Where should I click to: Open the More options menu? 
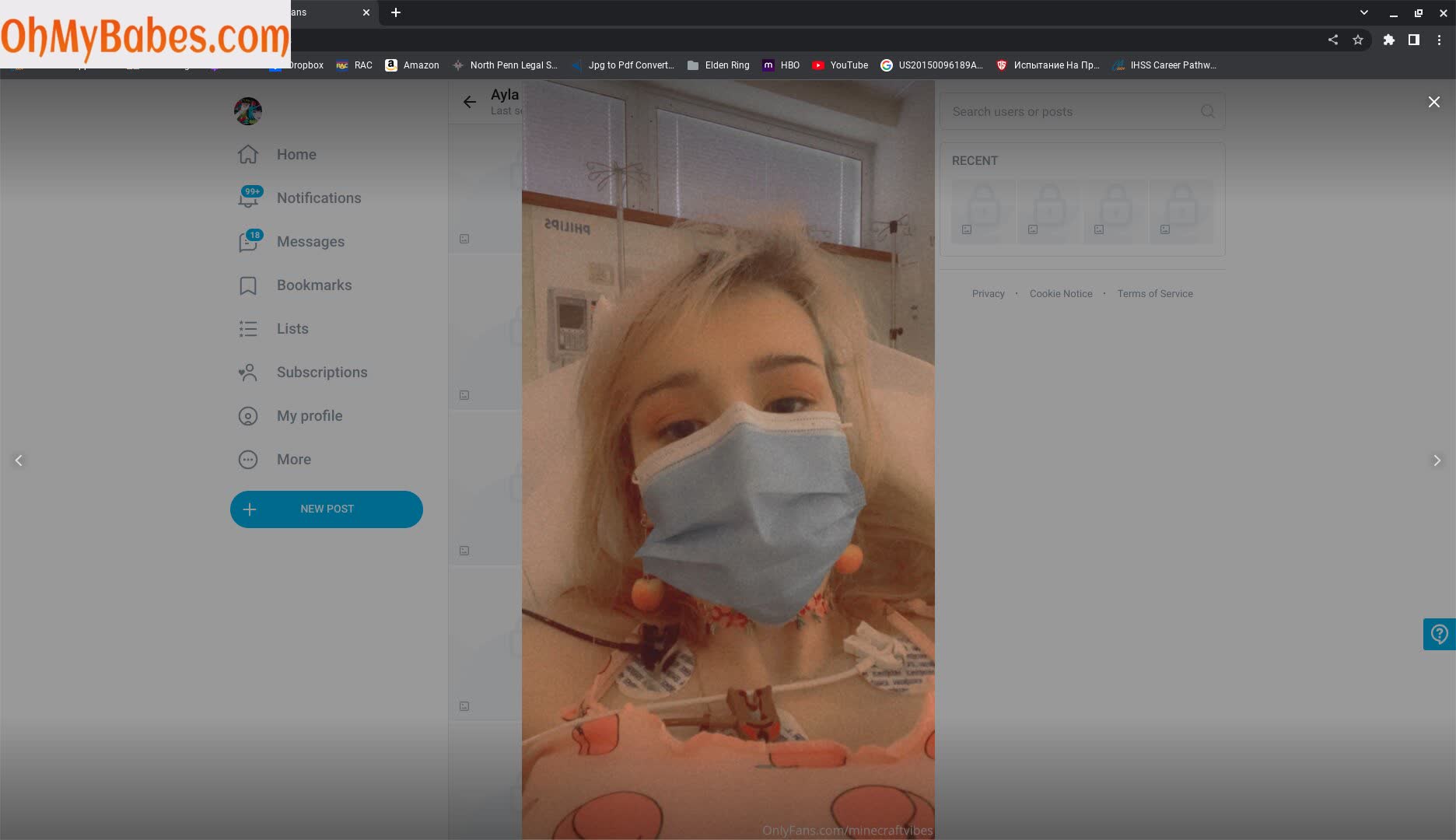pos(275,460)
